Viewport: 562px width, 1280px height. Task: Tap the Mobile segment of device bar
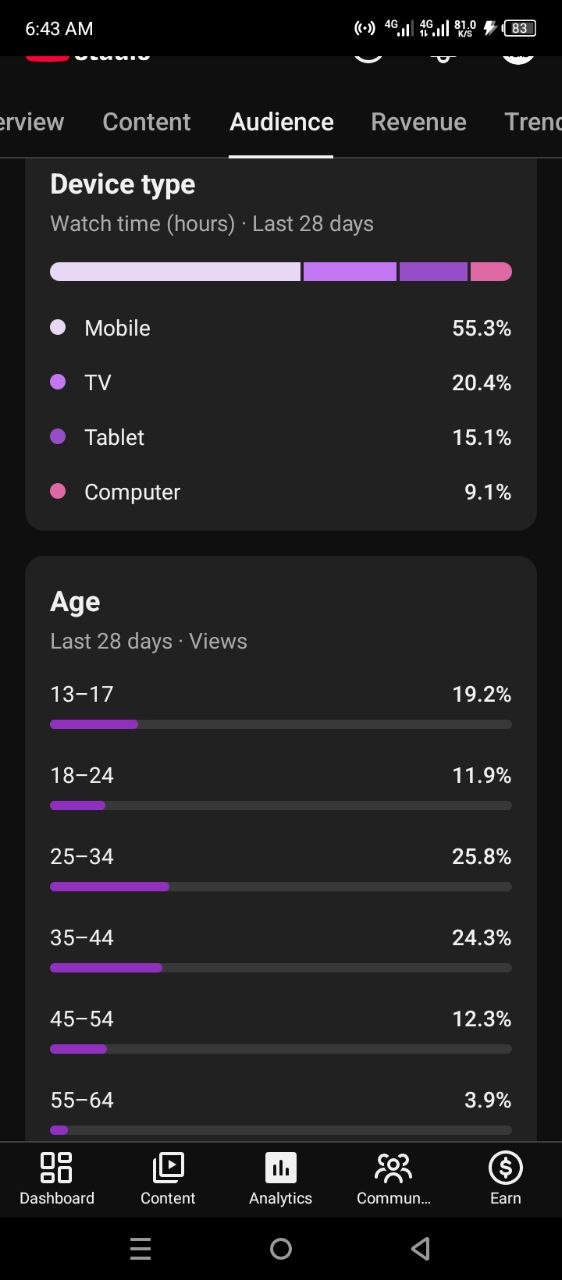[175, 272]
